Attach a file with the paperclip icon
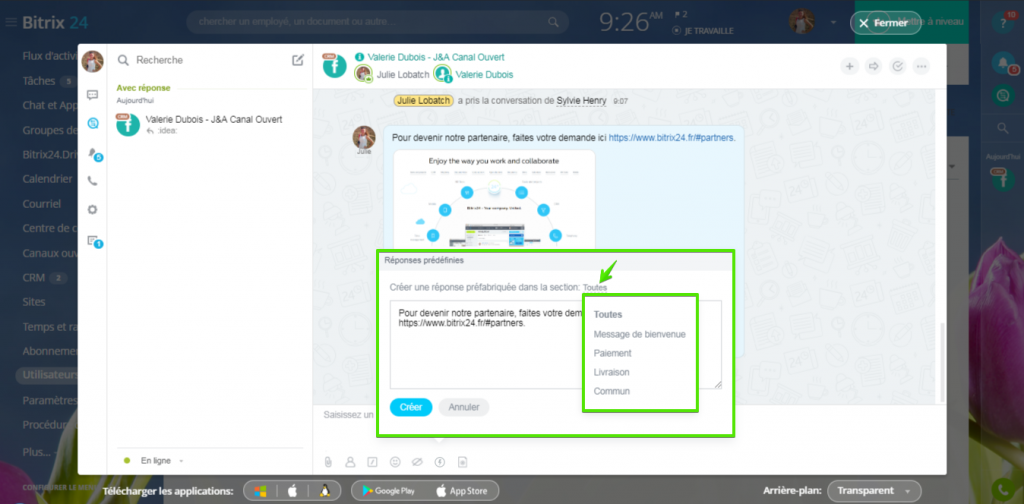This screenshot has height=504, width=1024. click(x=328, y=462)
